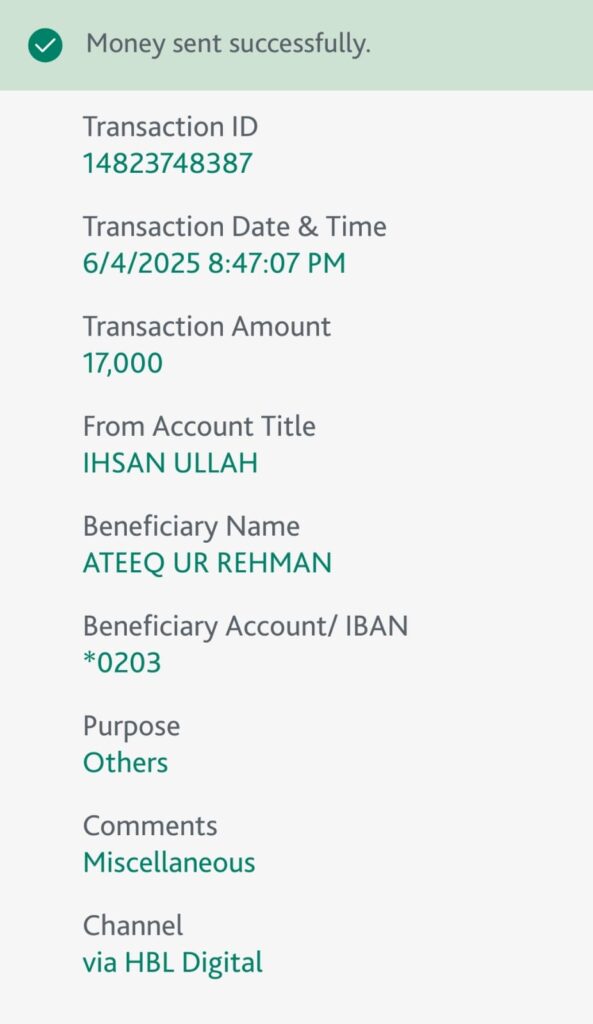Select the 'Money sent successfully.' message
The height and width of the screenshot is (1024, 593).
pos(228,44)
